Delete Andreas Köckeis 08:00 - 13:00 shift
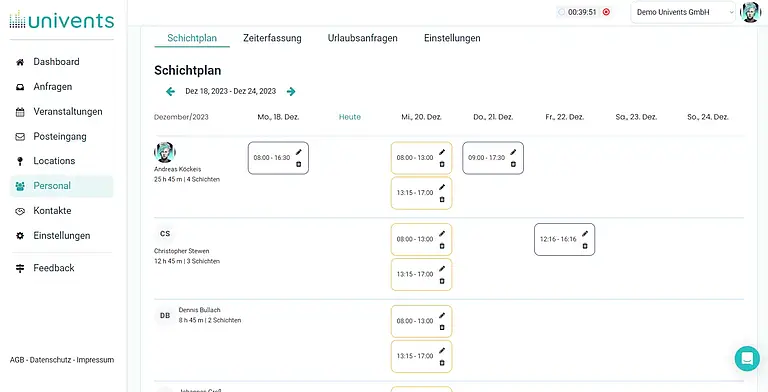The width and height of the screenshot is (768, 392). click(442, 164)
